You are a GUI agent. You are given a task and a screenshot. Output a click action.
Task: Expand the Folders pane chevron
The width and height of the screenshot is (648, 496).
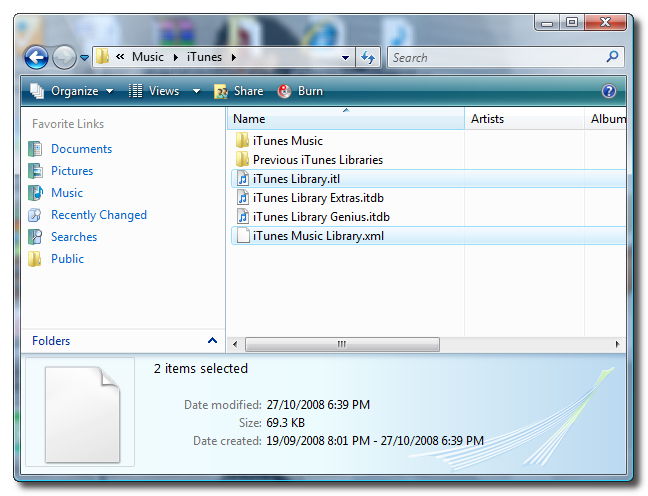pos(212,341)
